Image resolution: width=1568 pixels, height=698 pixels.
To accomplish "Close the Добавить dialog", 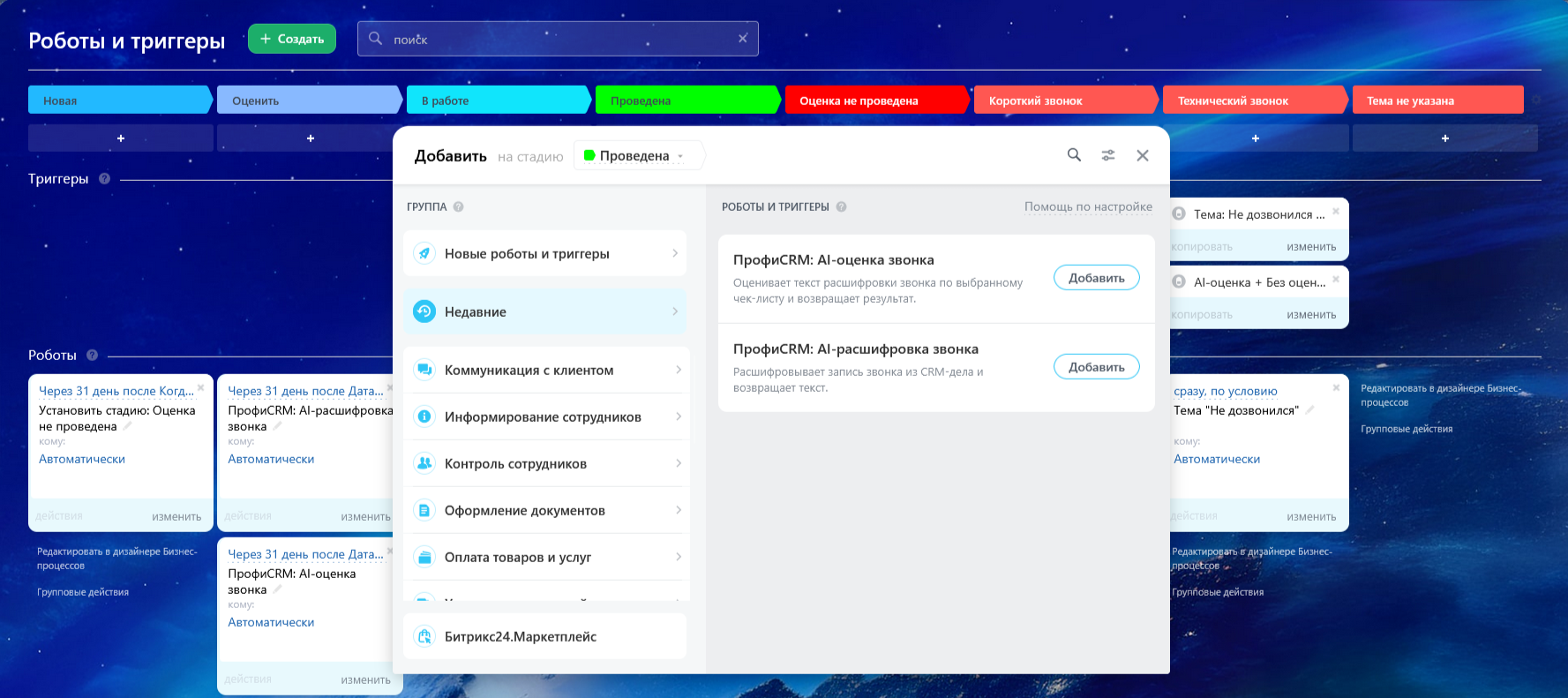I will [1143, 155].
